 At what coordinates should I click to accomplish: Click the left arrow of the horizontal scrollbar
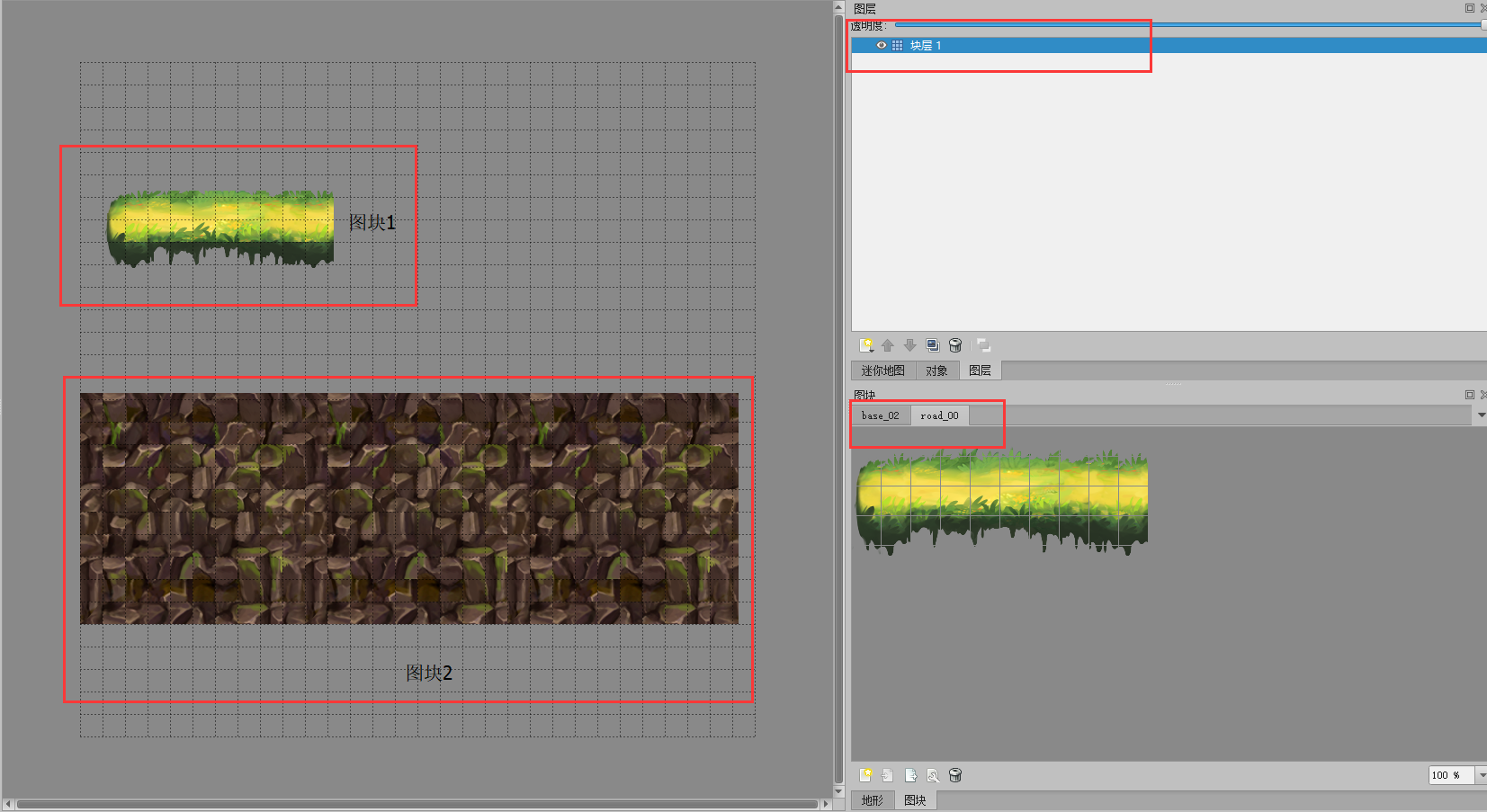[x=8, y=804]
